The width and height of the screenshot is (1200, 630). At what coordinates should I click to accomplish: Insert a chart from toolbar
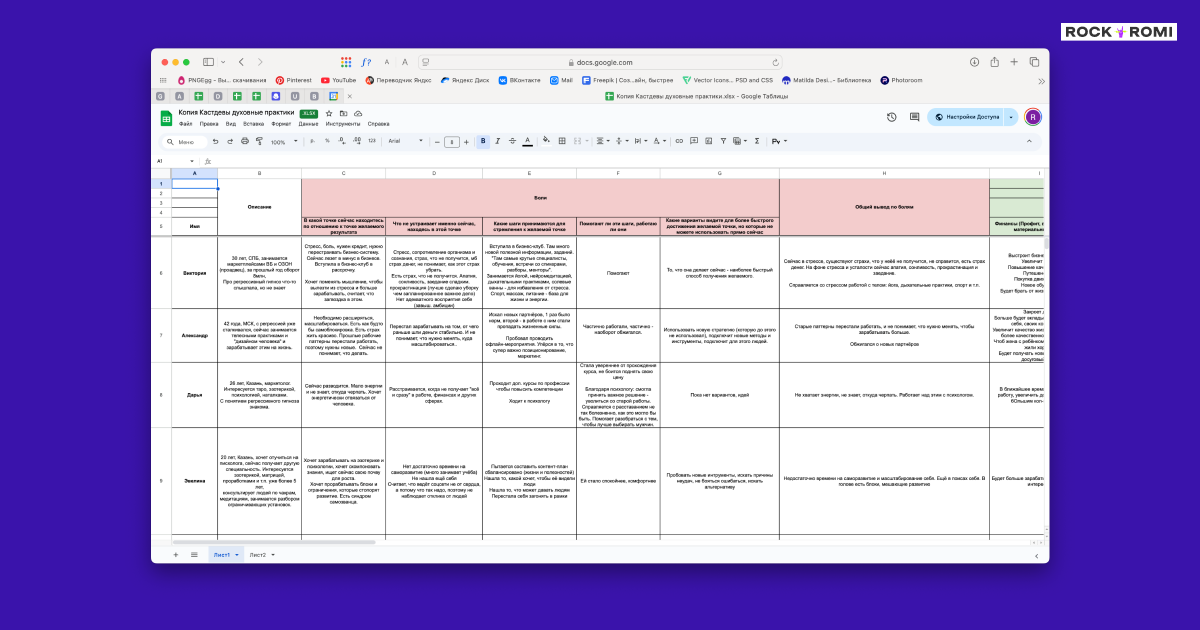[708, 141]
